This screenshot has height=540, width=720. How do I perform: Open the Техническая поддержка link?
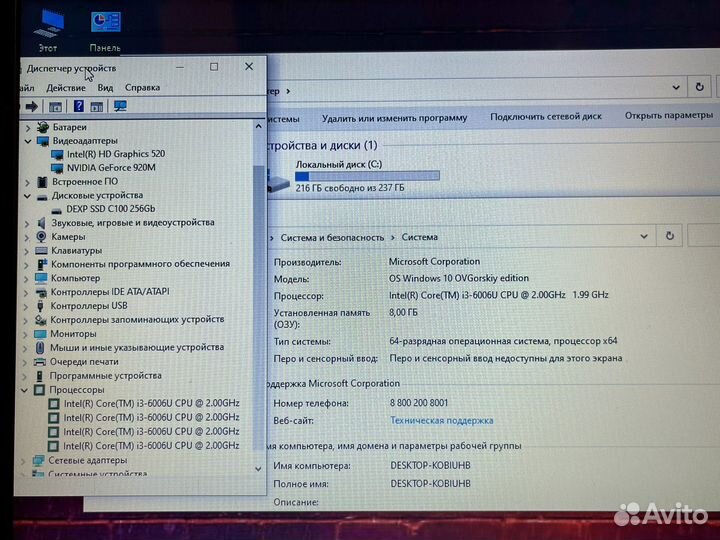[x=441, y=421]
